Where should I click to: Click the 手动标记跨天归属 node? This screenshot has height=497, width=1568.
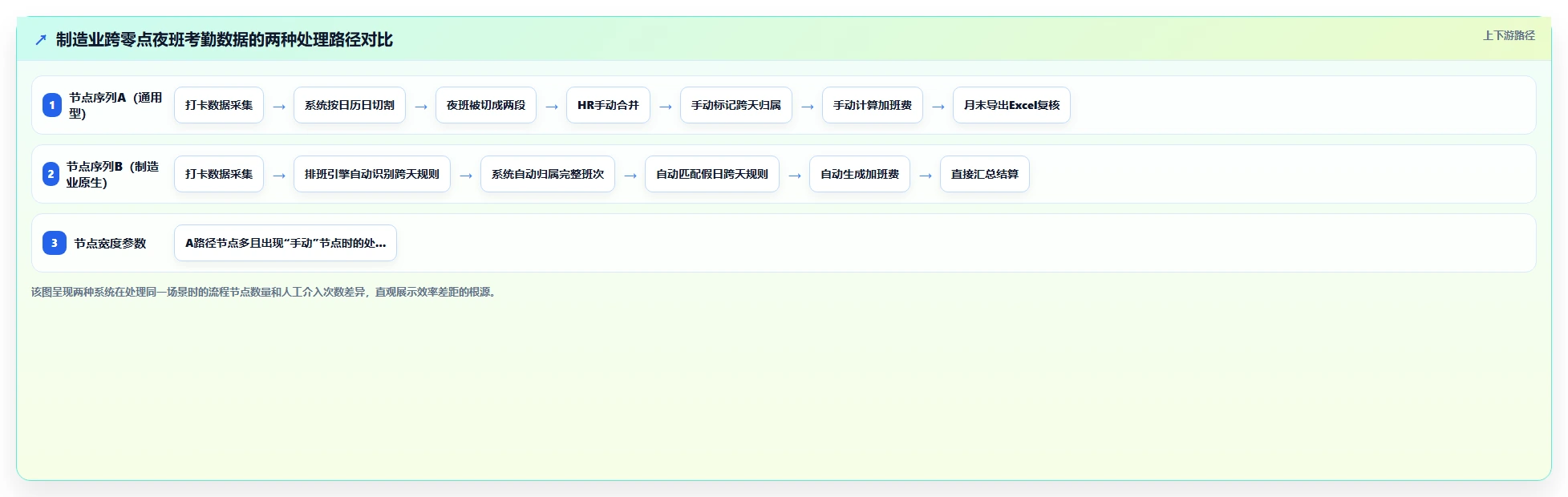(736, 105)
